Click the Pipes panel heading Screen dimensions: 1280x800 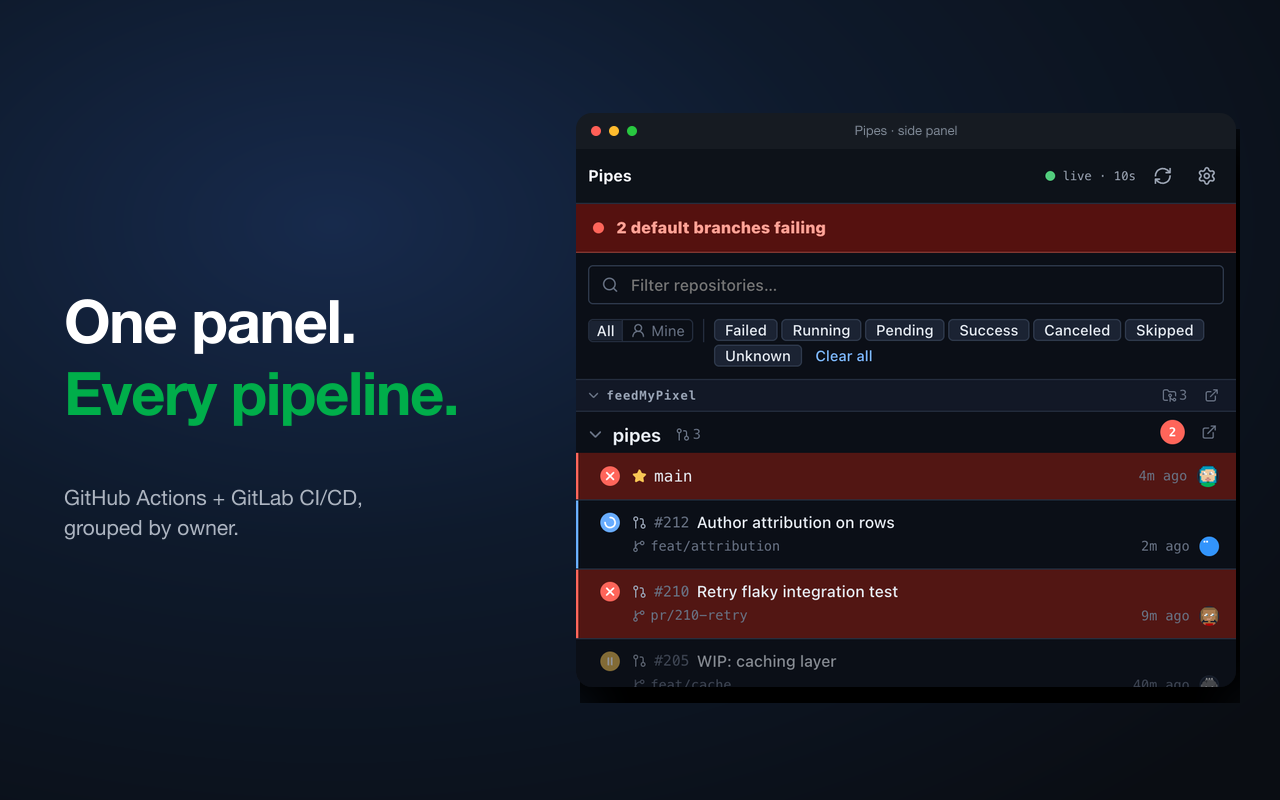[610, 176]
